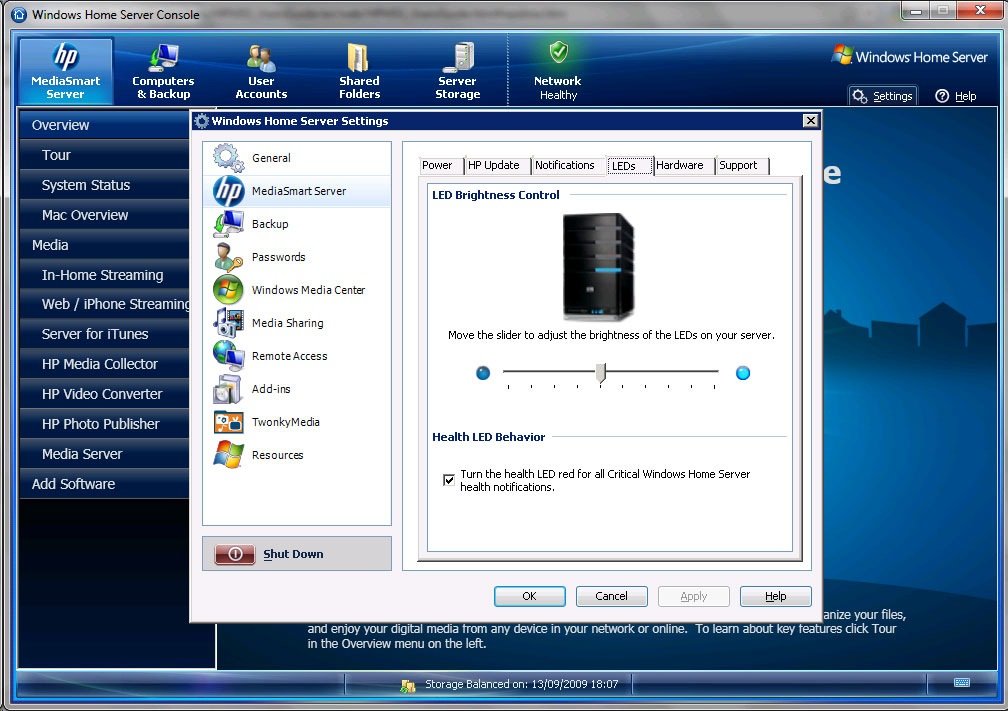Select the General settings gear icon
Screen dimensions: 1008x711
pos(228,158)
